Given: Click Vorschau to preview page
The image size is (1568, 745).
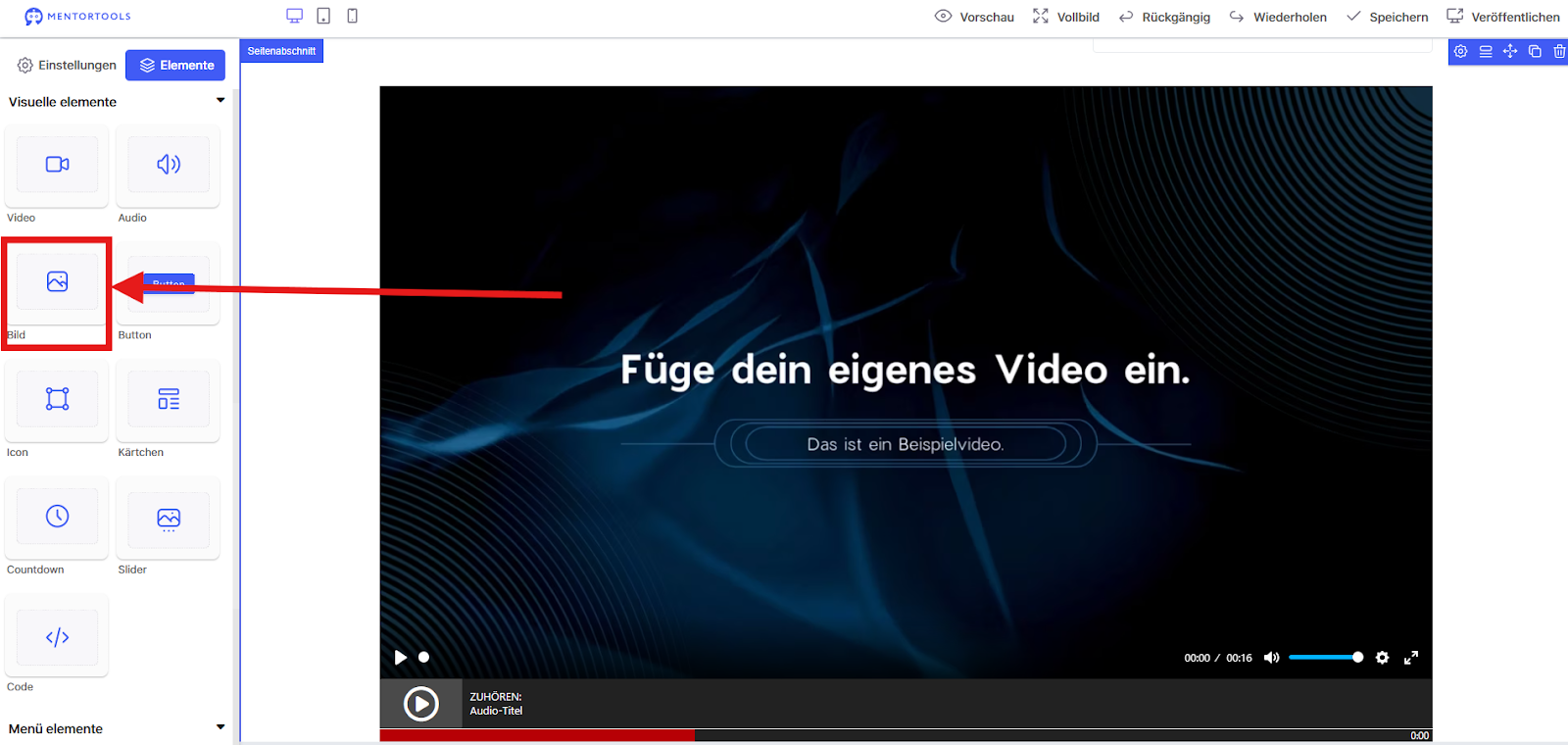Looking at the screenshot, I should pos(974,17).
